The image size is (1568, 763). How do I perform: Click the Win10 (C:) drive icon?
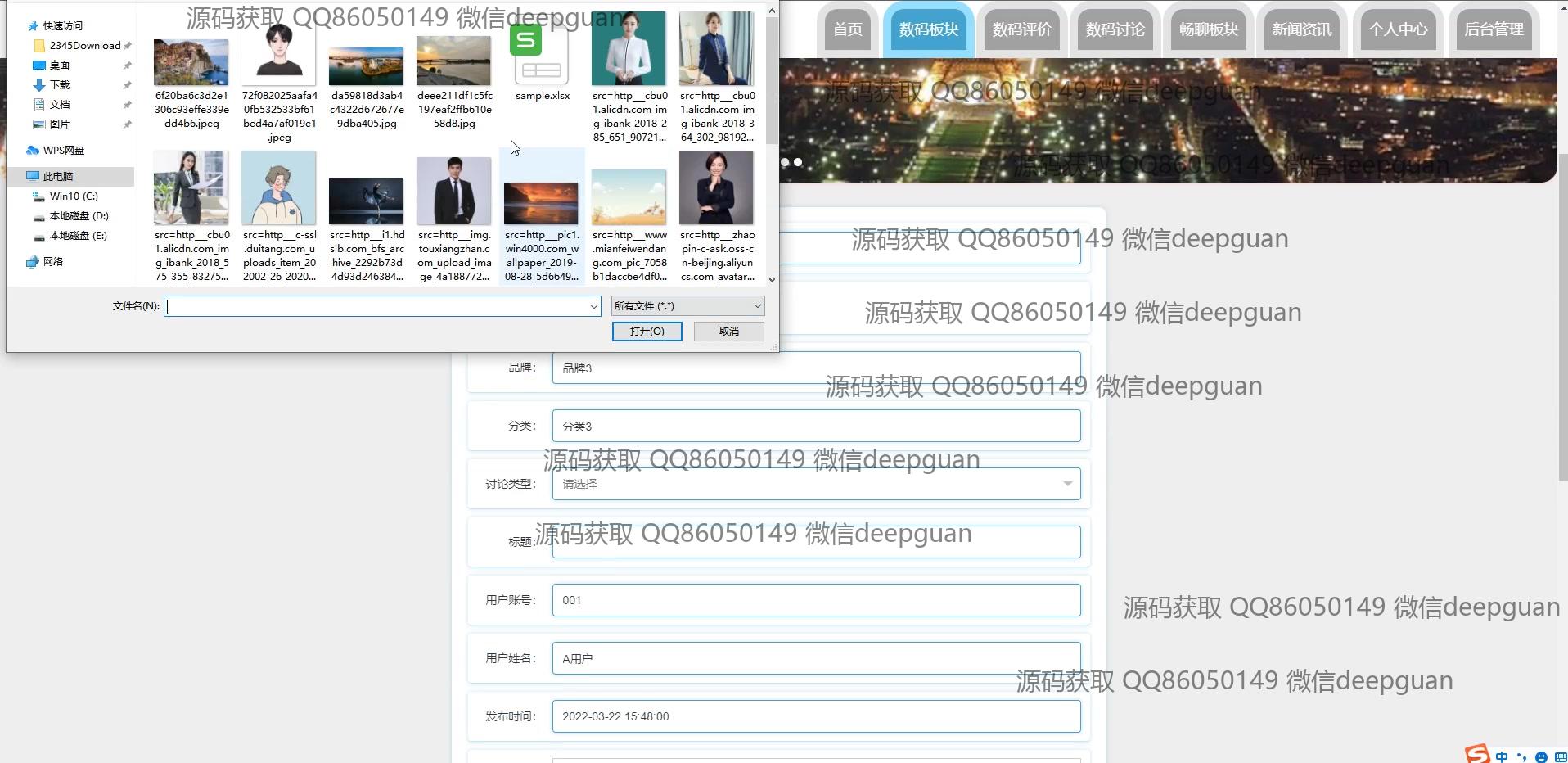(38, 196)
